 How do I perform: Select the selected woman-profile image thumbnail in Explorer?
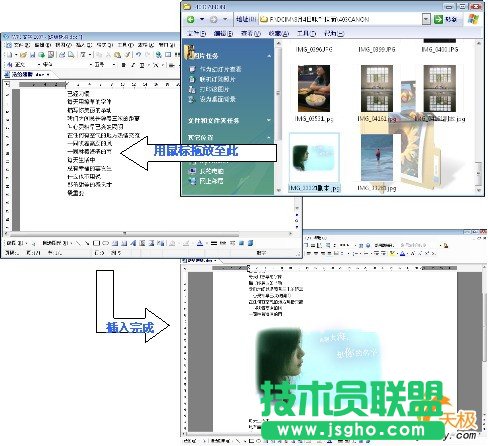coord(314,158)
